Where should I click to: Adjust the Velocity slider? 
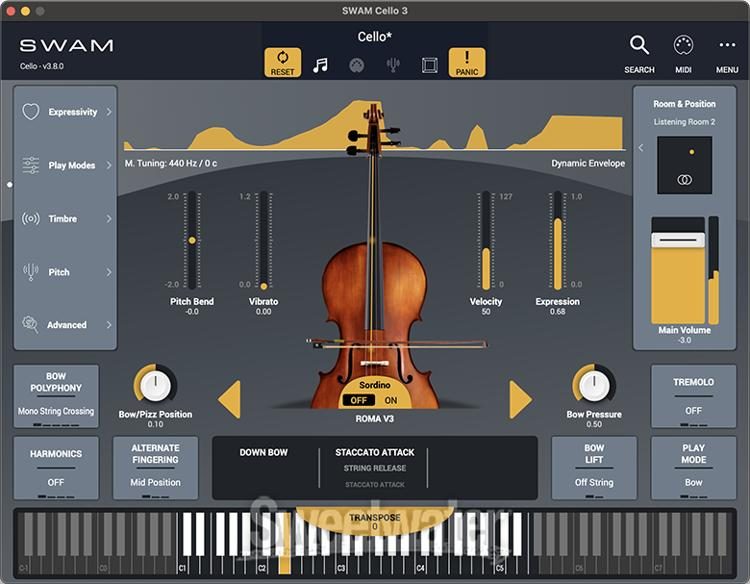click(485, 240)
